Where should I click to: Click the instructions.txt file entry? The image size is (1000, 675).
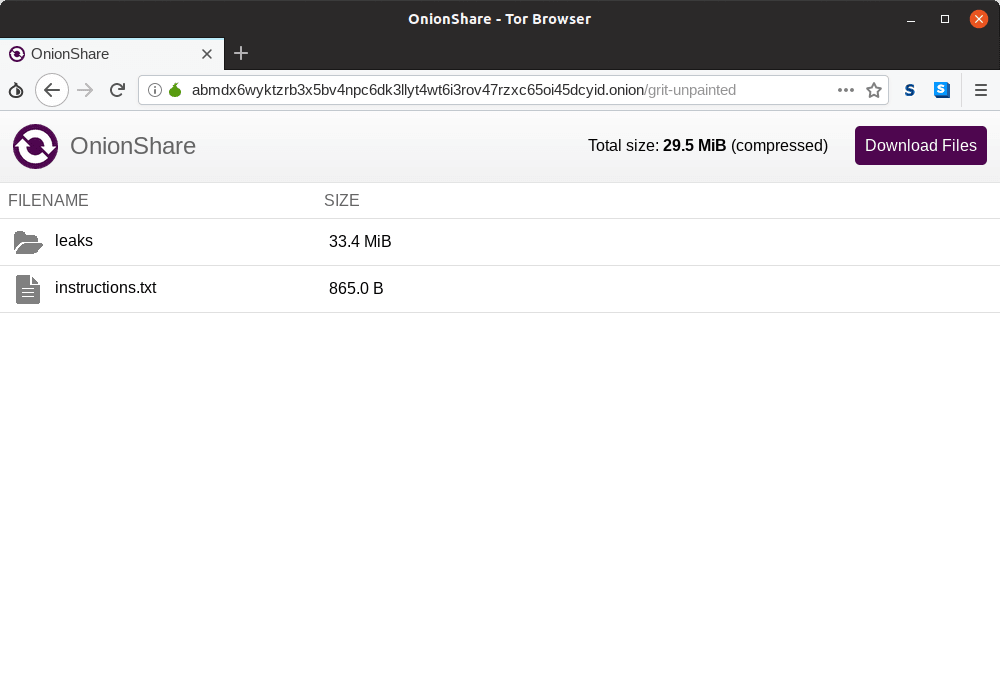pos(105,288)
